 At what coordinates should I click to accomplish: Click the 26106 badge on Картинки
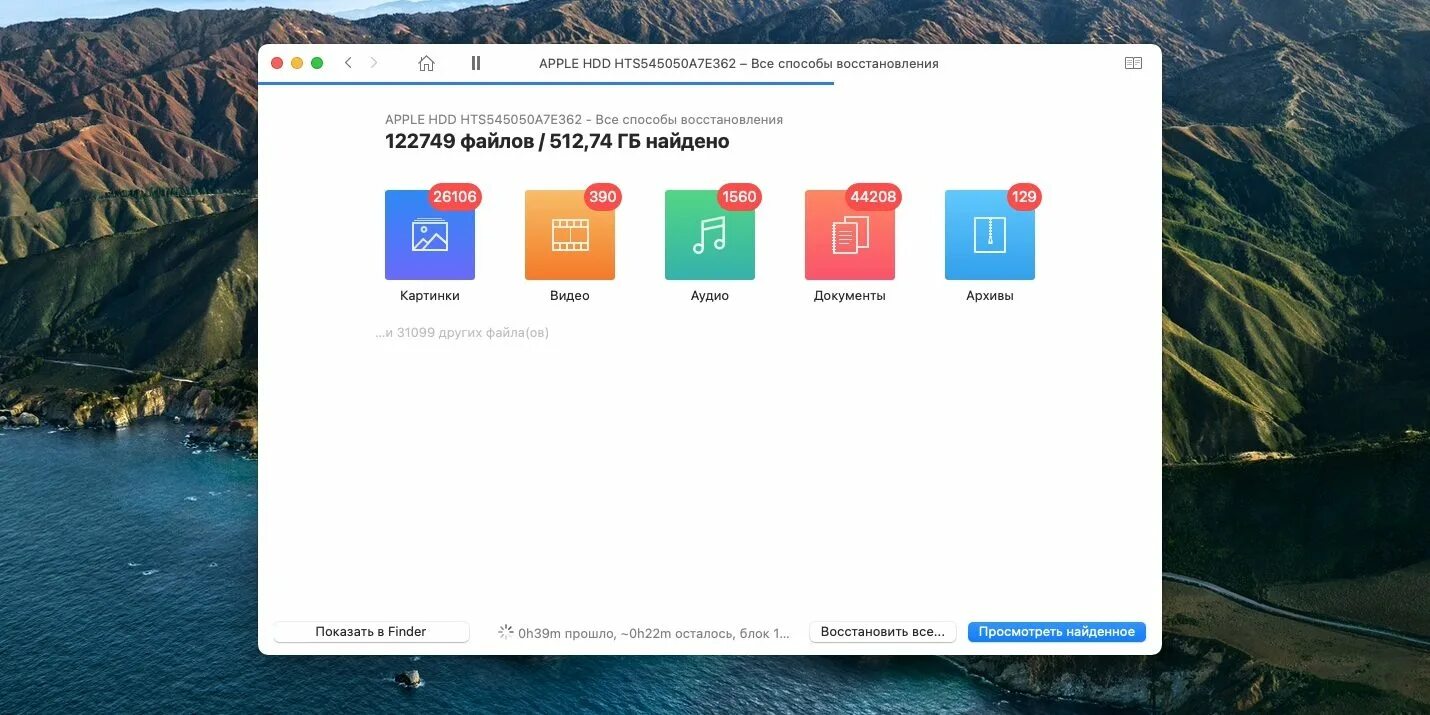pyautogui.click(x=455, y=197)
